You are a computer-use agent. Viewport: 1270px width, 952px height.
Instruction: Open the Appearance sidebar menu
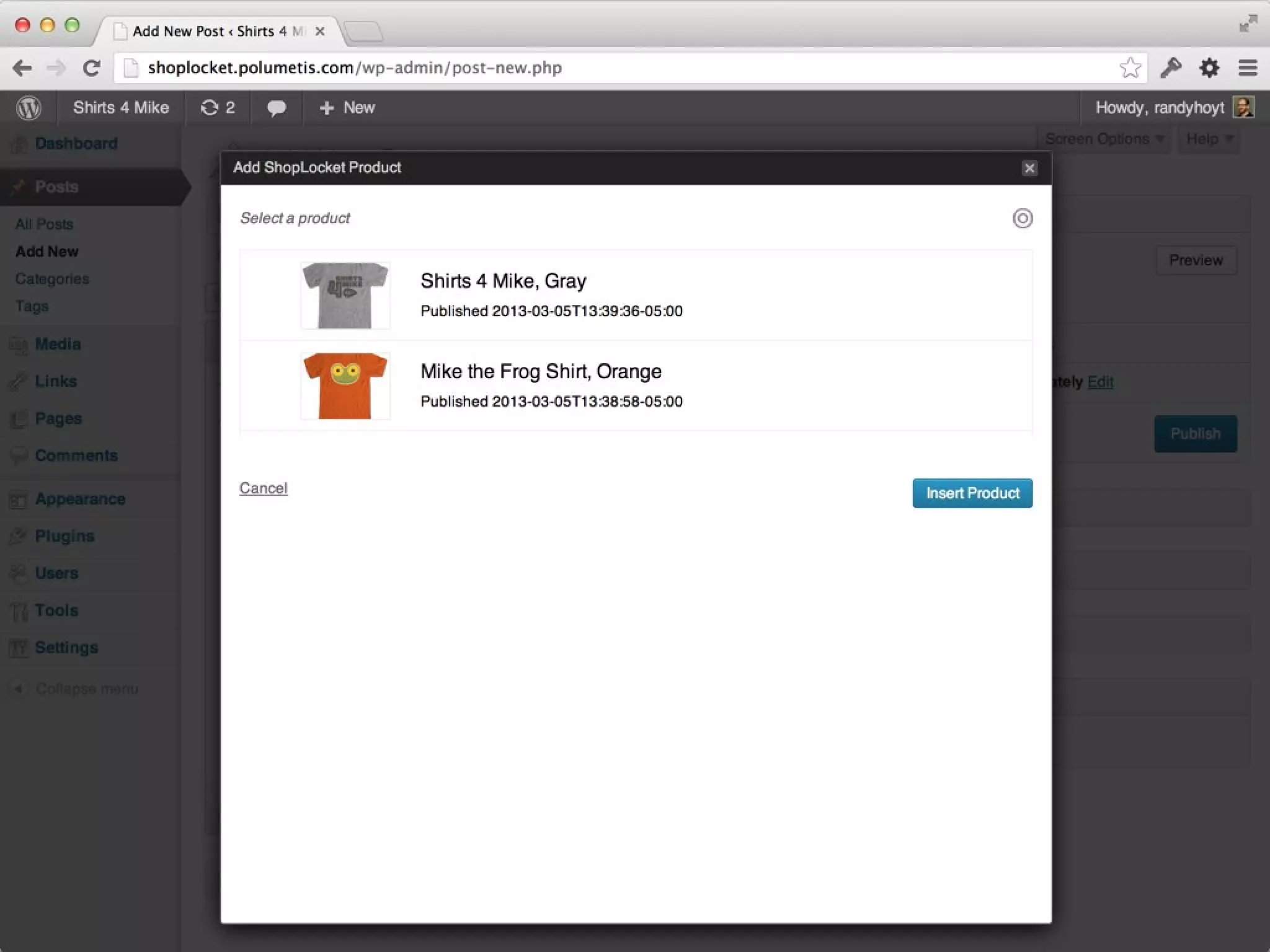(x=80, y=499)
